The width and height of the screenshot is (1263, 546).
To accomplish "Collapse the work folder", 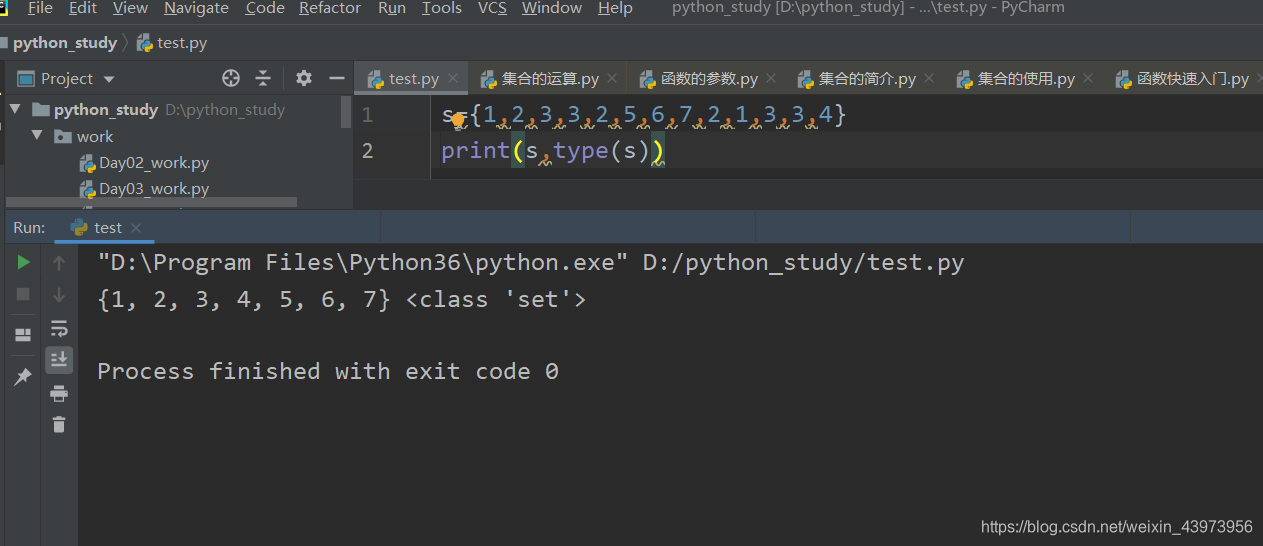I will [37, 136].
